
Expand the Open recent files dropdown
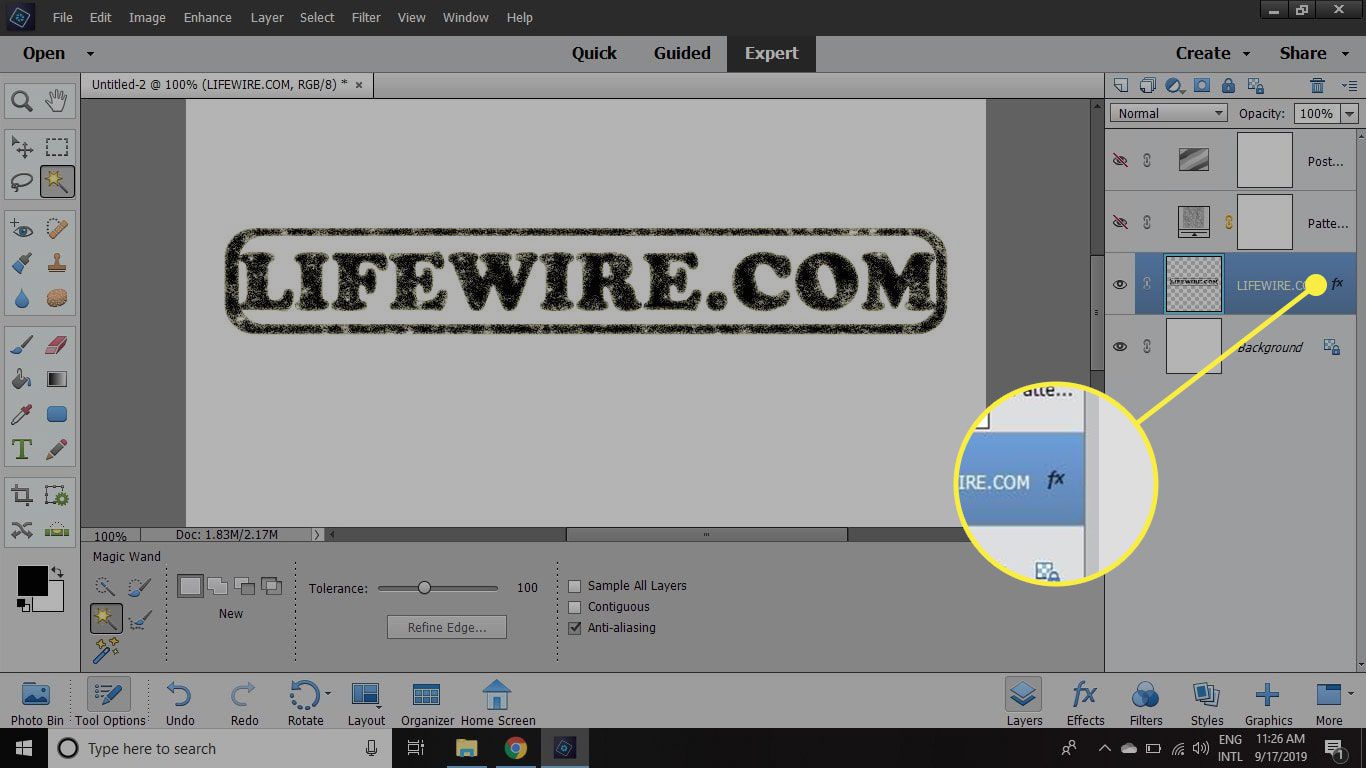(90, 54)
